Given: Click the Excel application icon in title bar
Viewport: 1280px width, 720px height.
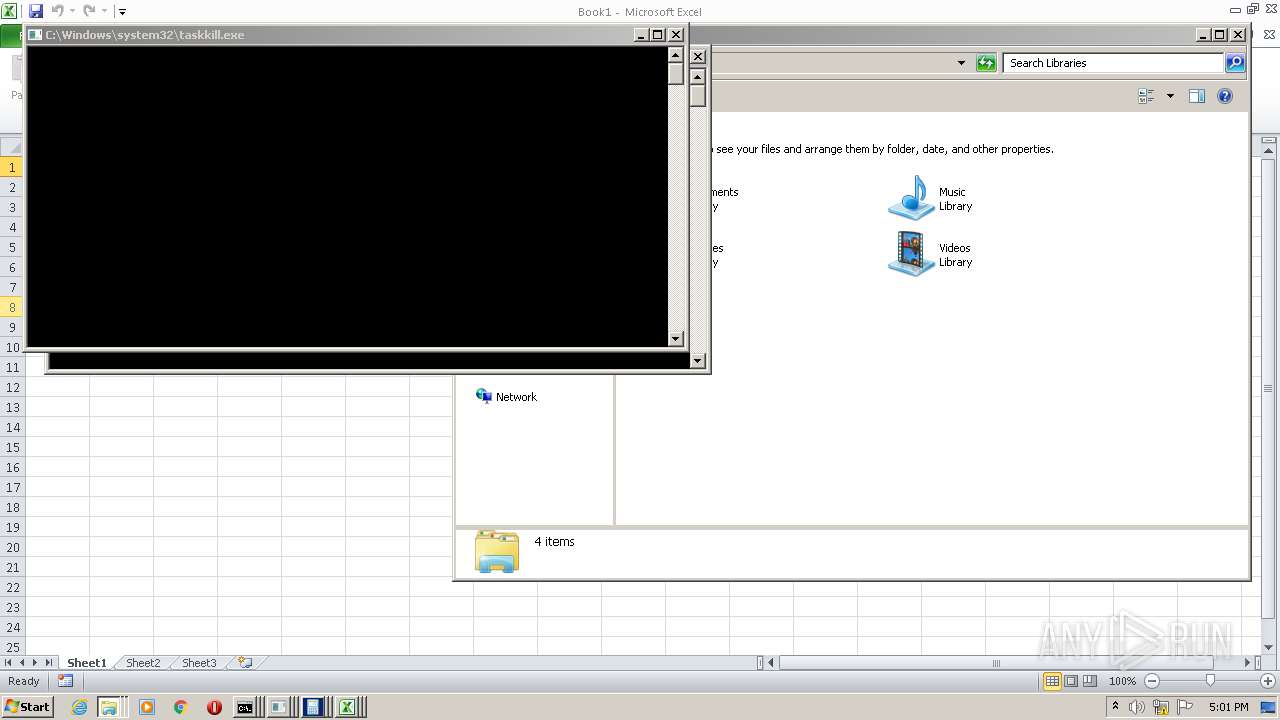Looking at the screenshot, I should pyautogui.click(x=9, y=11).
